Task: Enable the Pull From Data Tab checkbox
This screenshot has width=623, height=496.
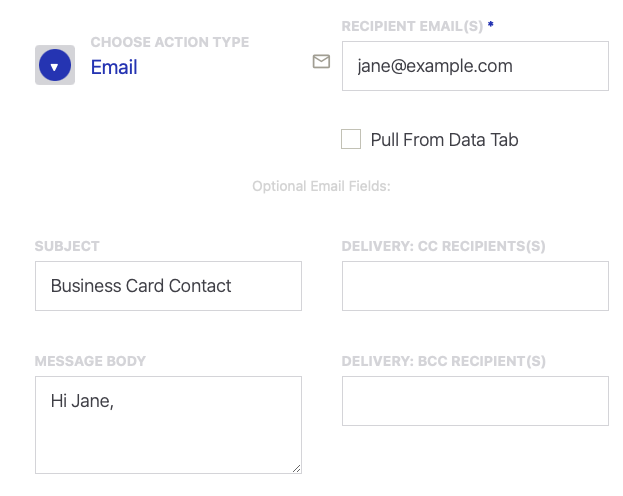Action: [351, 139]
